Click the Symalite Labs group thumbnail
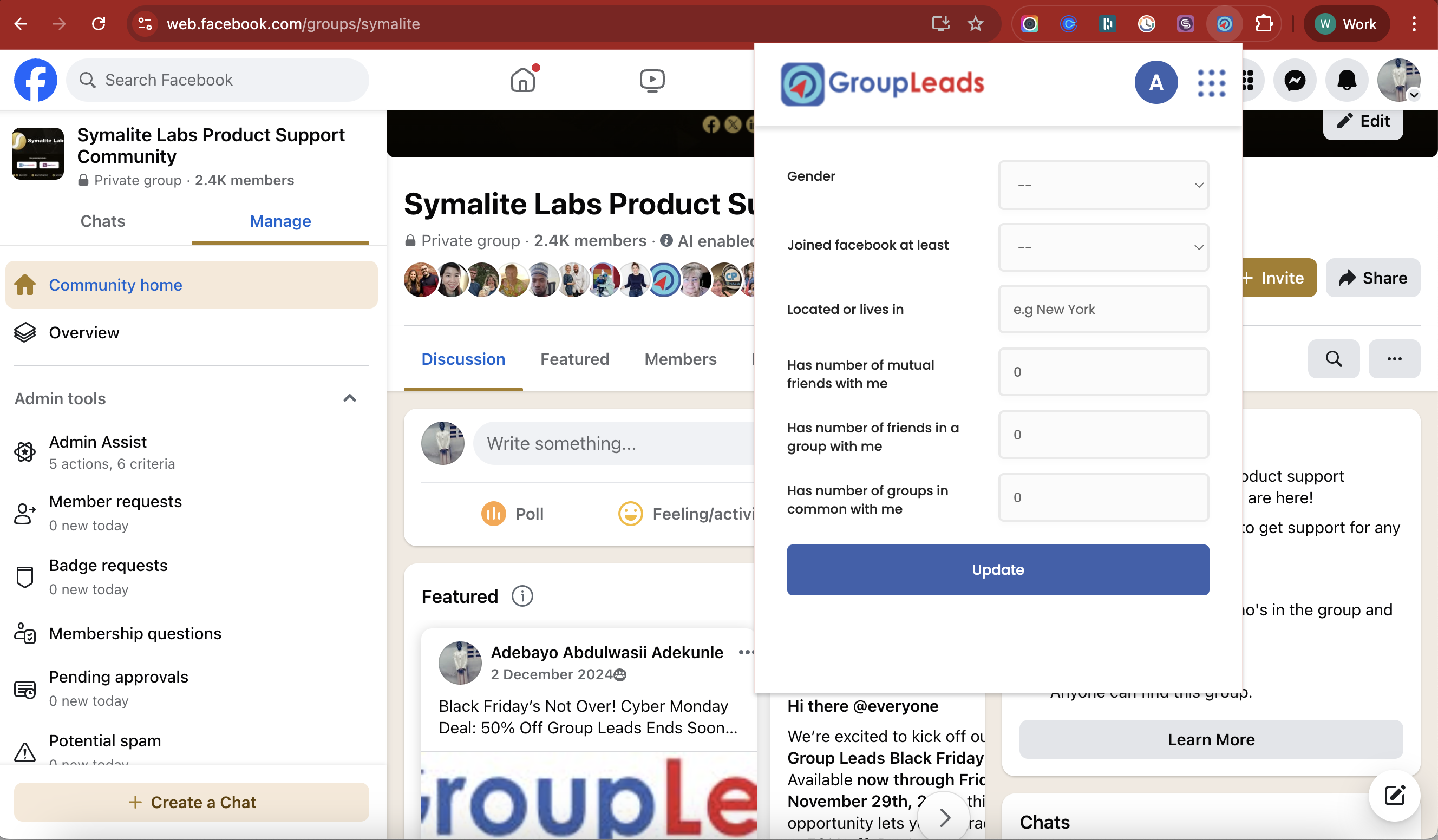This screenshot has width=1438, height=840. coord(38,153)
